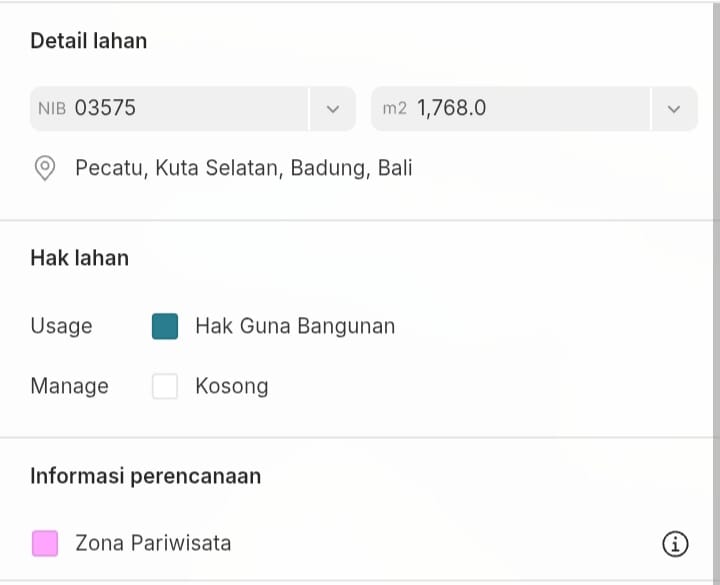Select the Hak lahan section heading
This screenshot has width=720, height=585.
[x=79, y=258]
